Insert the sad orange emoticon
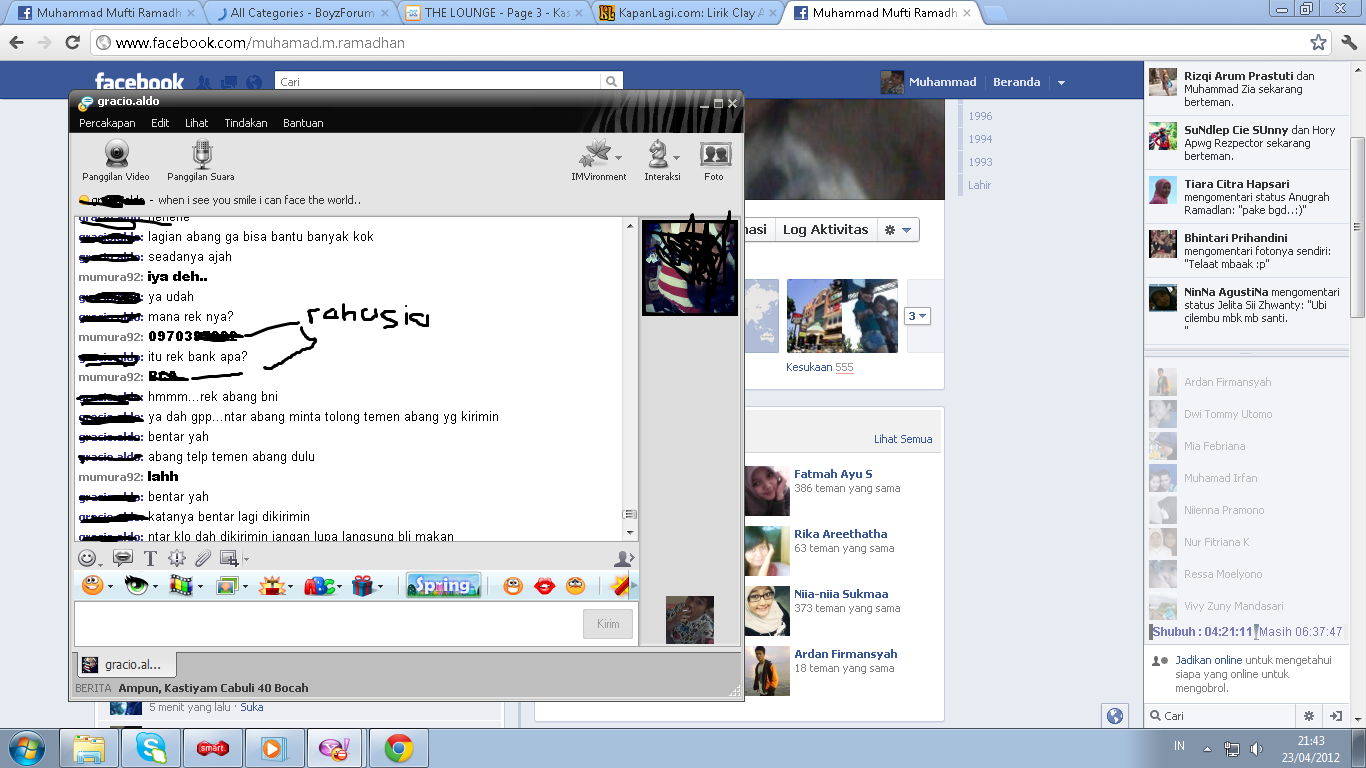Image resolution: width=1366 pixels, height=768 pixels. pyautogui.click(x=575, y=585)
